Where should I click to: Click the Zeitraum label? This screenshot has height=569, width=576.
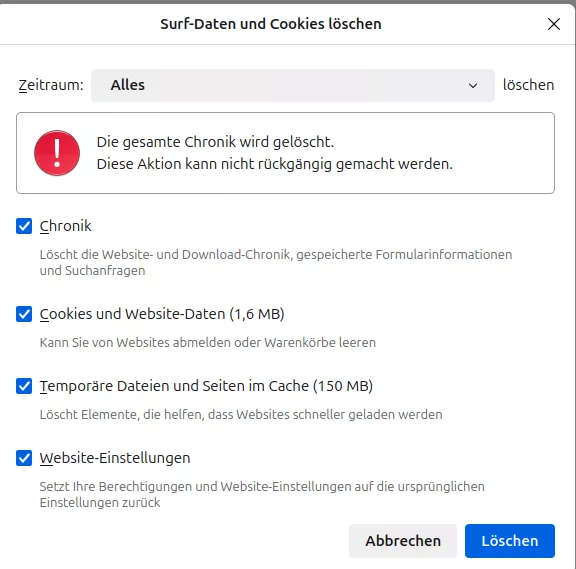51,85
